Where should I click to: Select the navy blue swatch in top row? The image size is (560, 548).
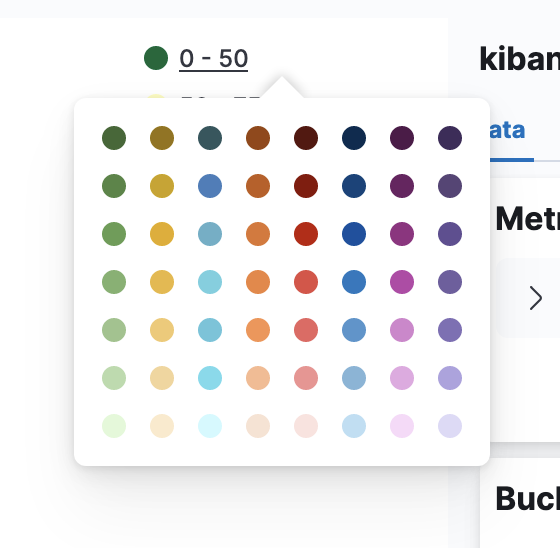(x=354, y=138)
